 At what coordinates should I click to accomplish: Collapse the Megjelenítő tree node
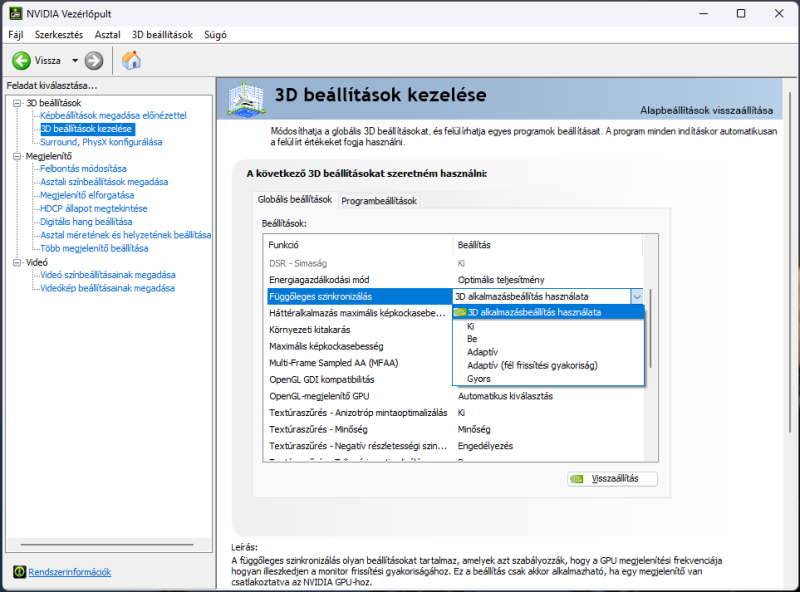coord(17,156)
